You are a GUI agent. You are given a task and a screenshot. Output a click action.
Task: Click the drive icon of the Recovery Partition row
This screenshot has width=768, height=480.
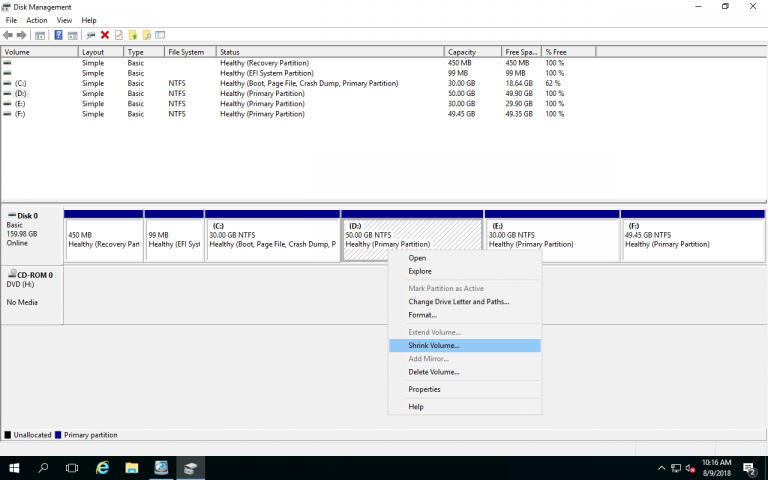(x=7, y=63)
